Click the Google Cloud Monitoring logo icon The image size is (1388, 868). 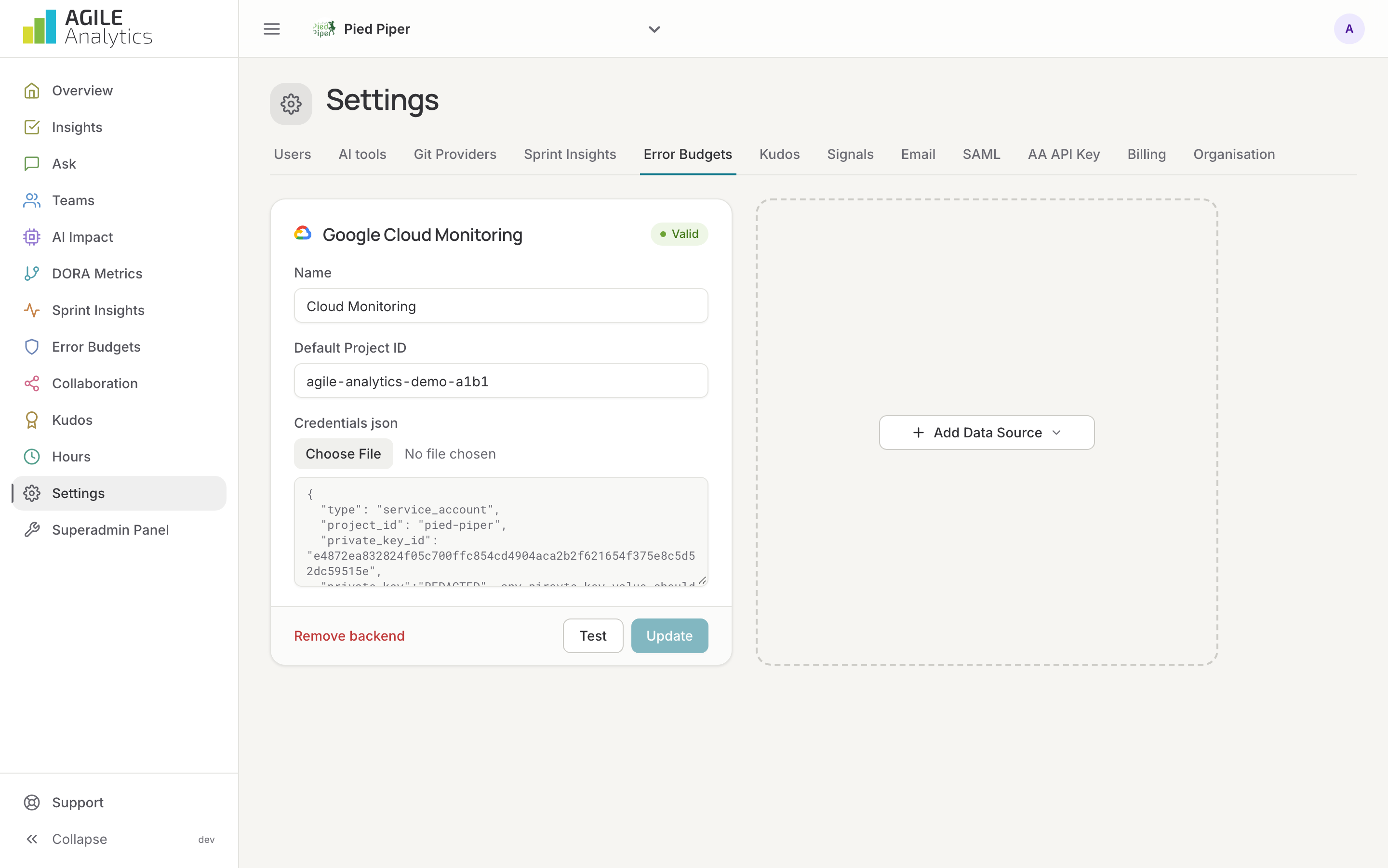(x=303, y=234)
